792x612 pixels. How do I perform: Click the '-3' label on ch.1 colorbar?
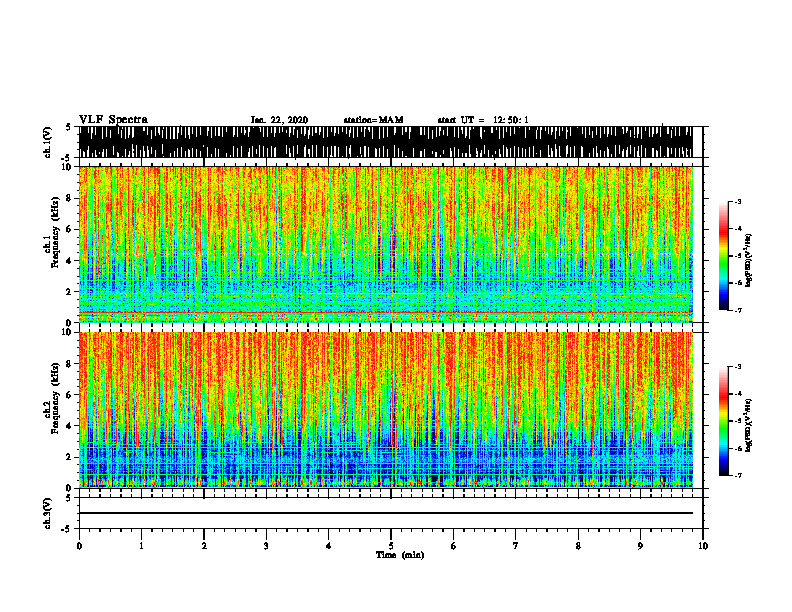[x=737, y=202]
